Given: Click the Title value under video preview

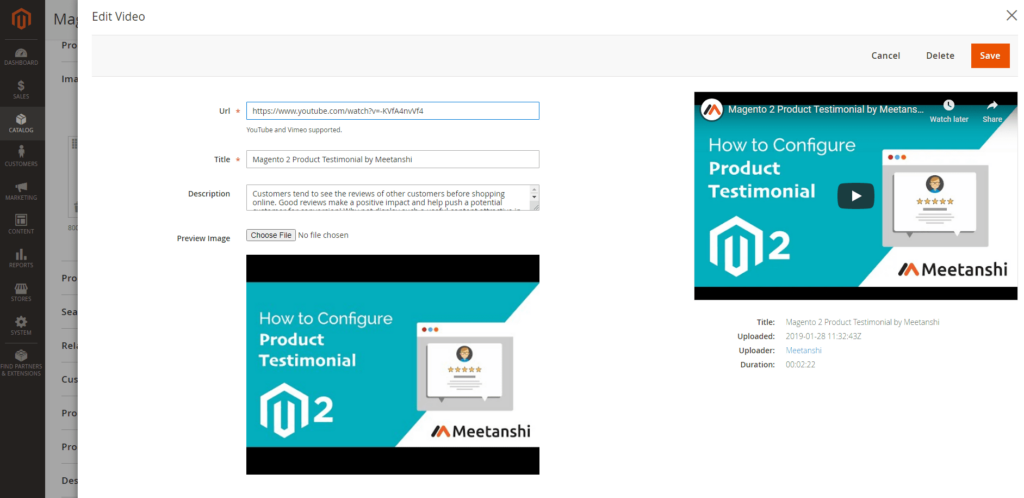Looking at the screenshot, I should [862, 322].
